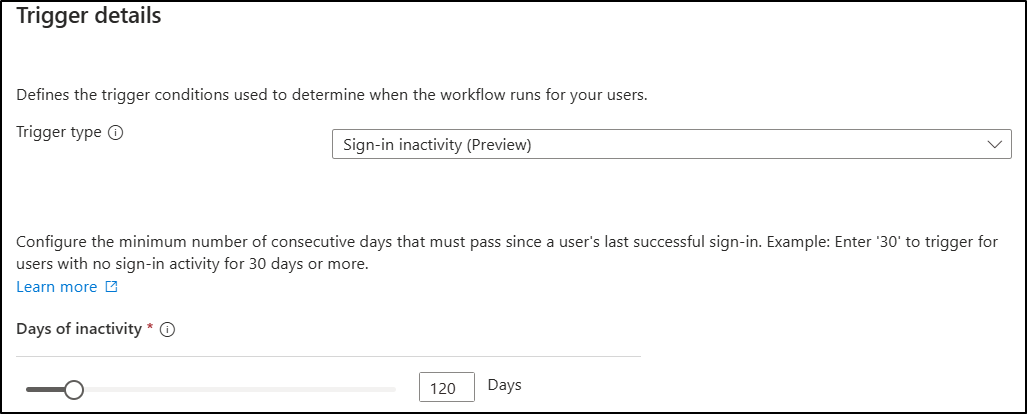Click the red required asterisk

click(150, 328)
